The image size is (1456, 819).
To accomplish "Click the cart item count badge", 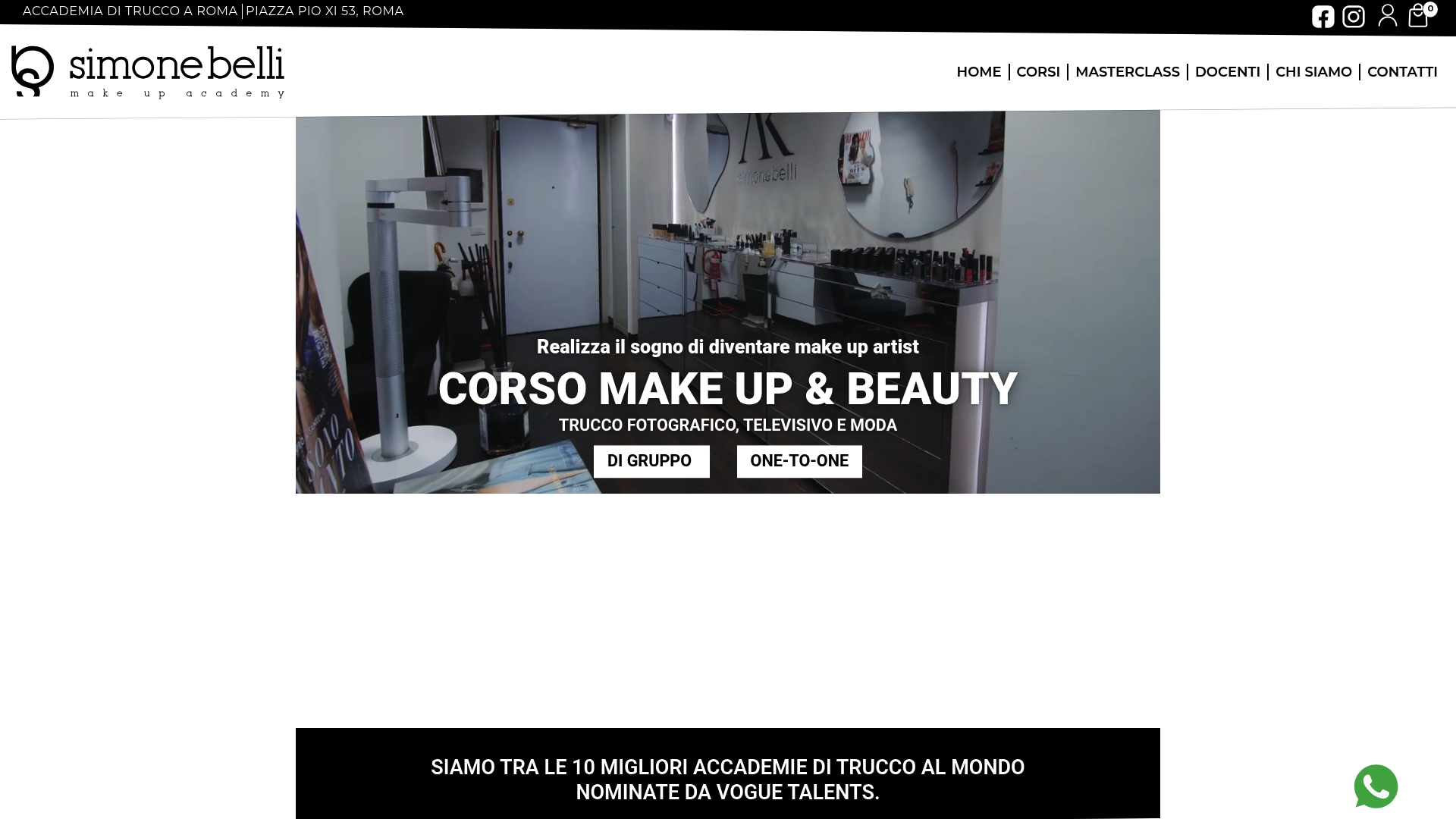I will click(x=1430, y=9).
